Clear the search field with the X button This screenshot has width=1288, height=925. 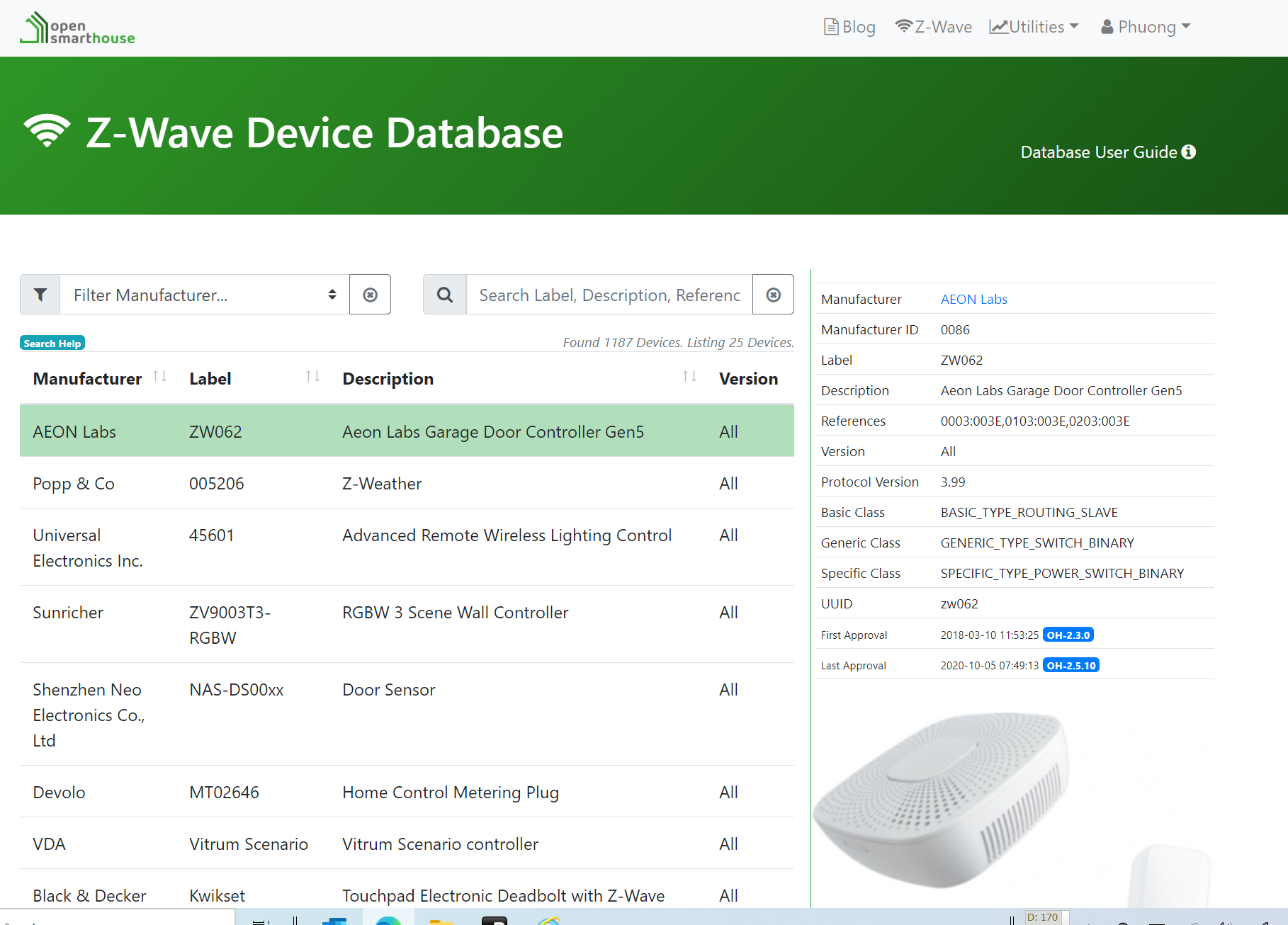(x=773, y=295)
